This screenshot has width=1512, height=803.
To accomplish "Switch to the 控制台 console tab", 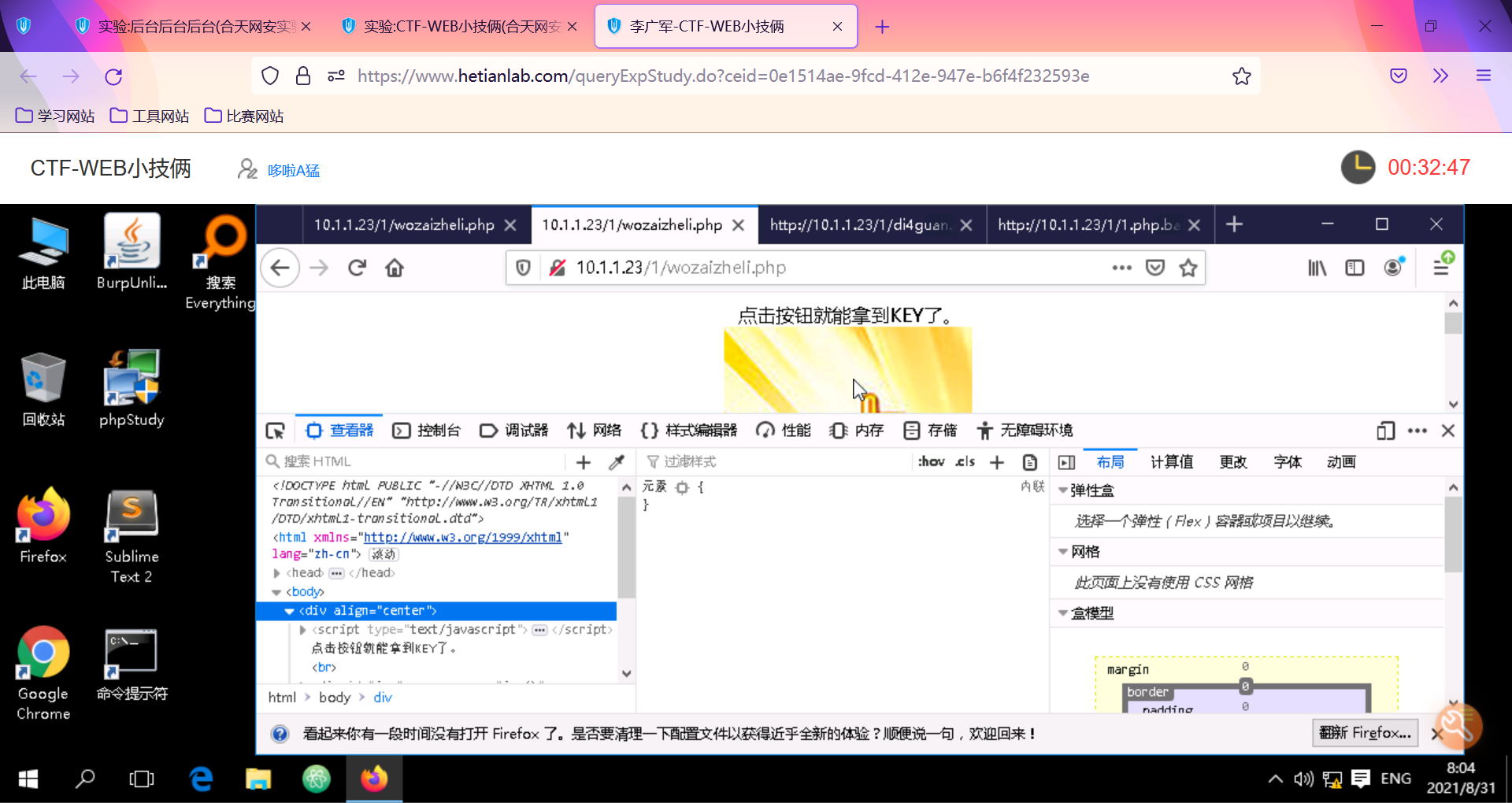I will coord(426,431).
